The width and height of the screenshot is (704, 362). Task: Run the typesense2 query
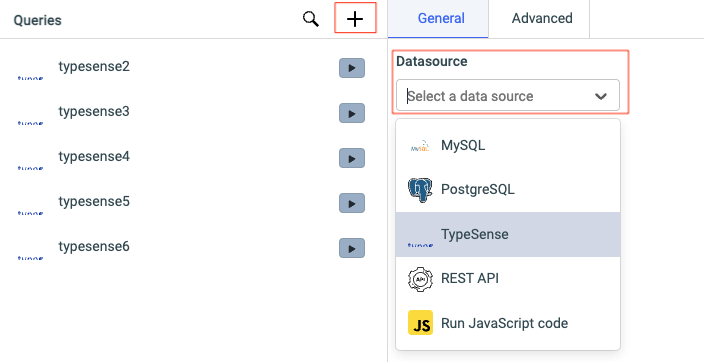pos(352,68)
